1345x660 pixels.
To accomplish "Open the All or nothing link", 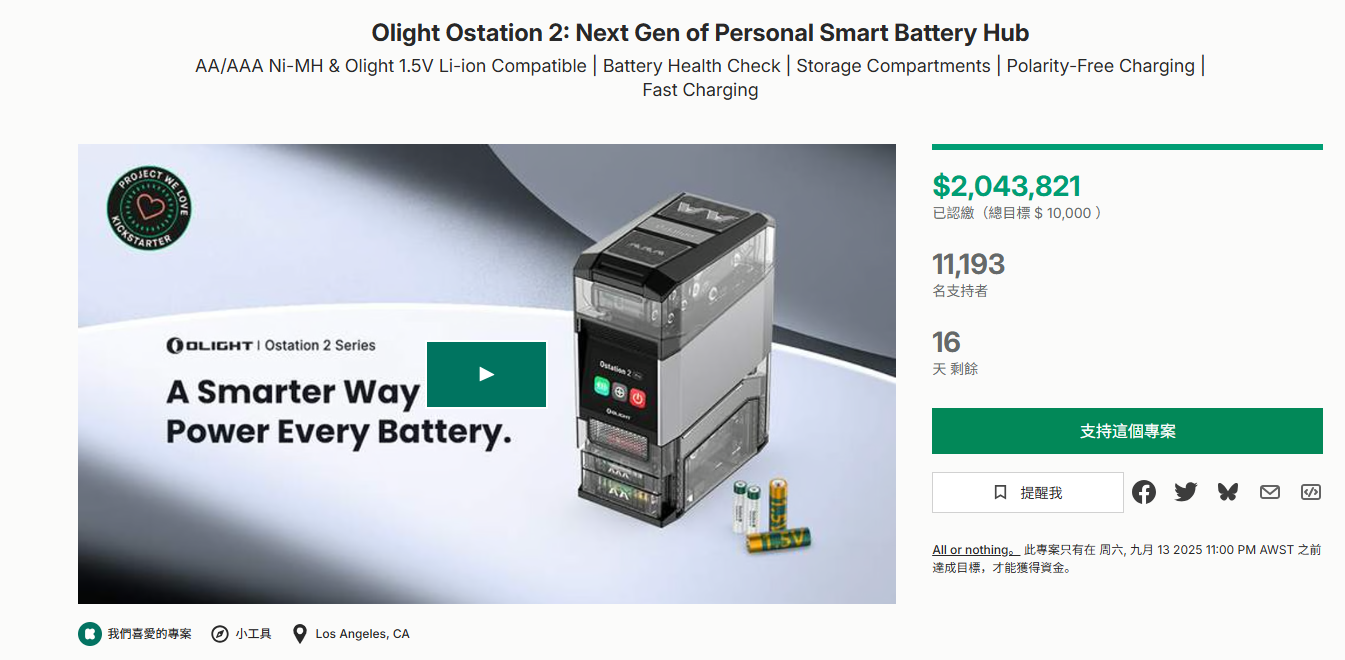I will (973, 550).
